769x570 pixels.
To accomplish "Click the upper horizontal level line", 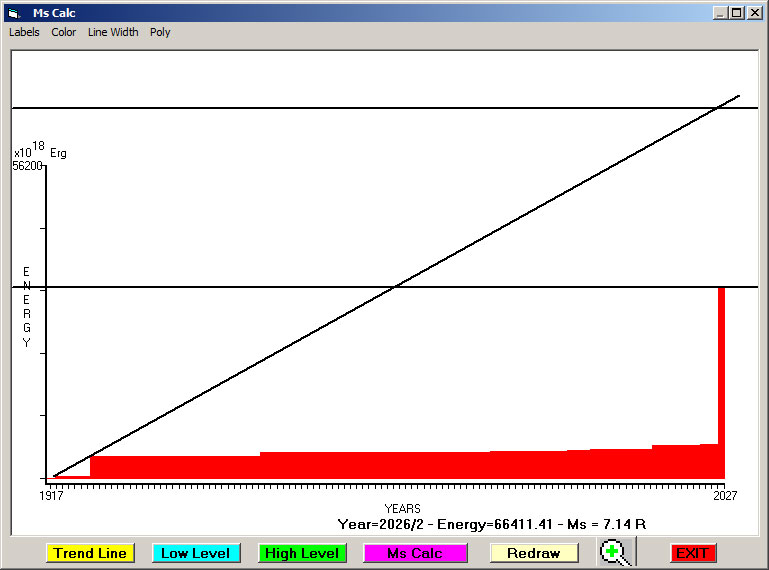I will coord(300,107).
